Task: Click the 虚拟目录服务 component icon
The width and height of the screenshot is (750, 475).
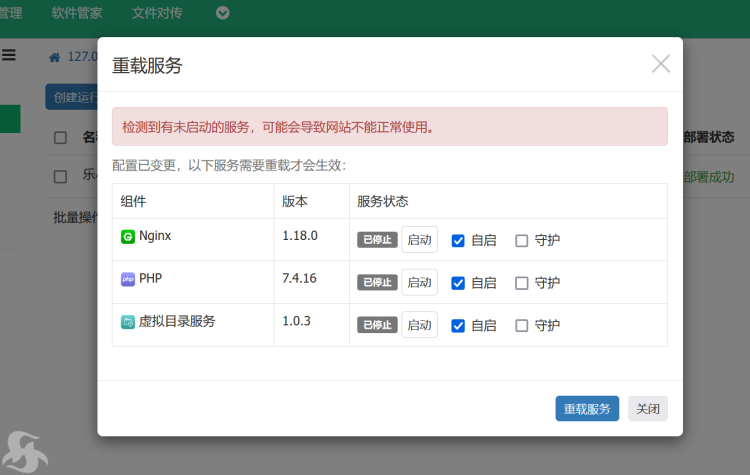Action: click(x=128, y=322)
